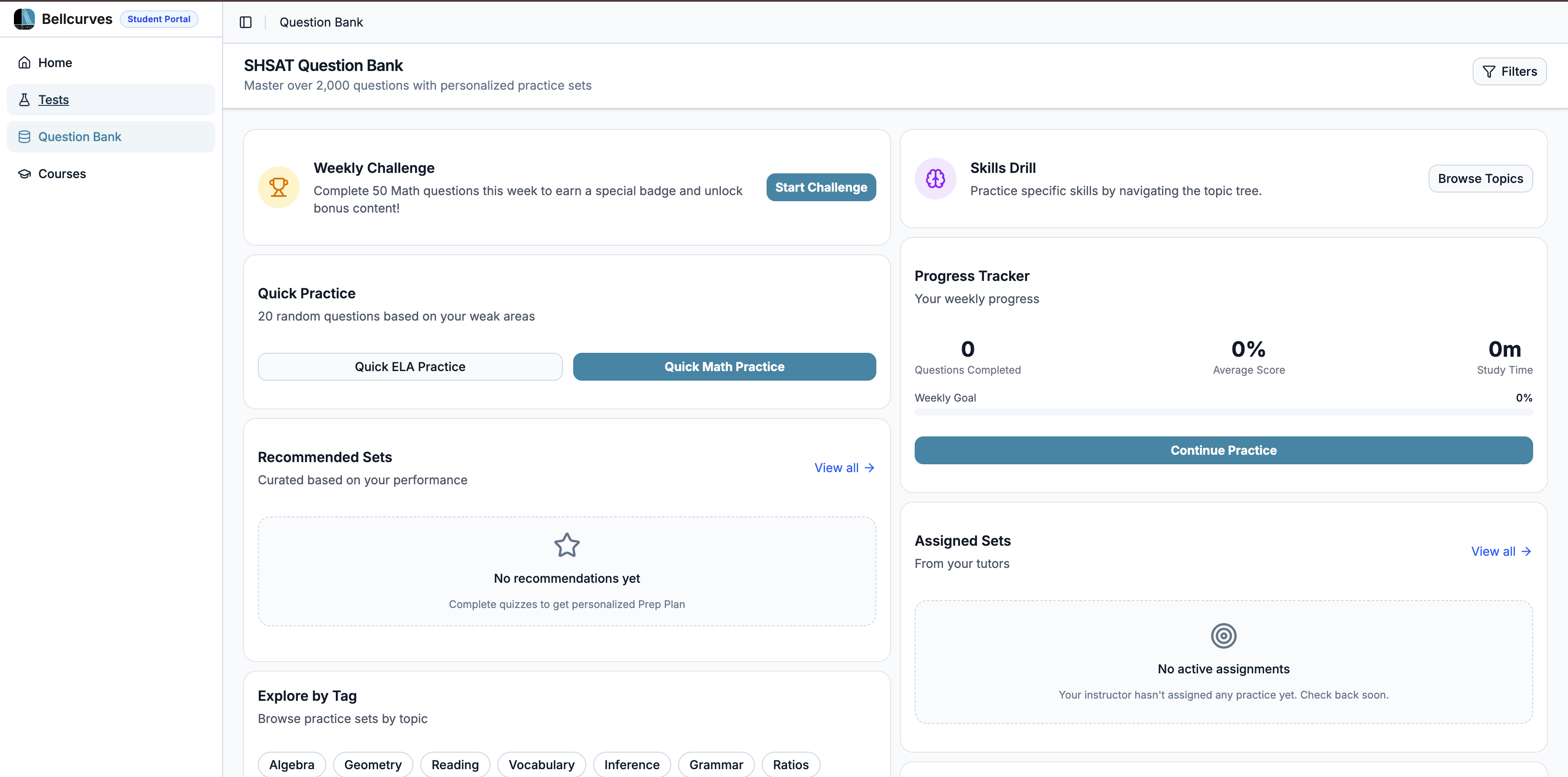Screen dimensions: 1568x777
Task: Select the Grammar tag
Action: (x=716, y=765)
